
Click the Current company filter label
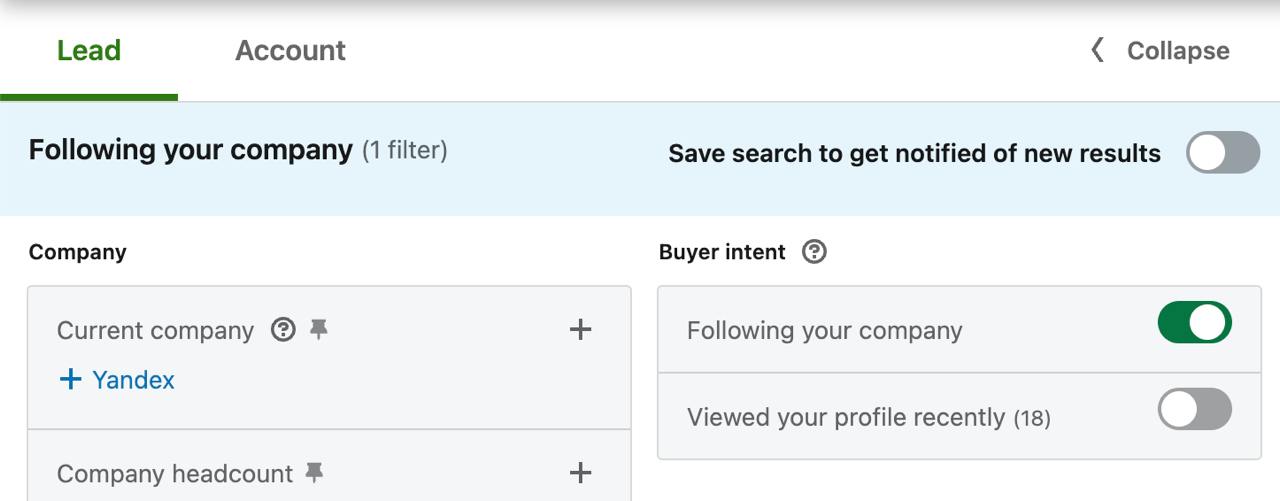pyautogui.click(x=155, y=331)
